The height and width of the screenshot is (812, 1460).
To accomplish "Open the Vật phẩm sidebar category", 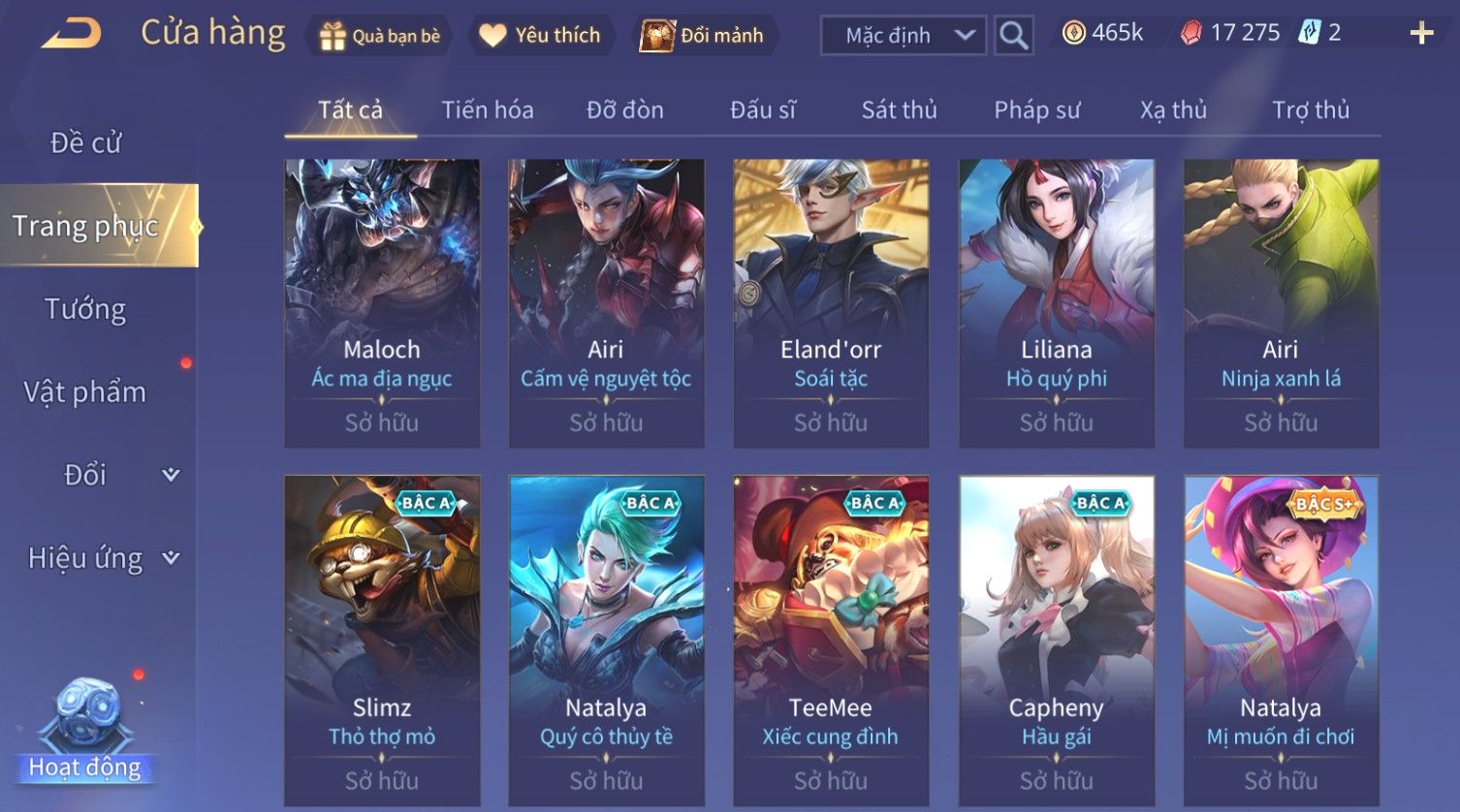I will 85,392.
